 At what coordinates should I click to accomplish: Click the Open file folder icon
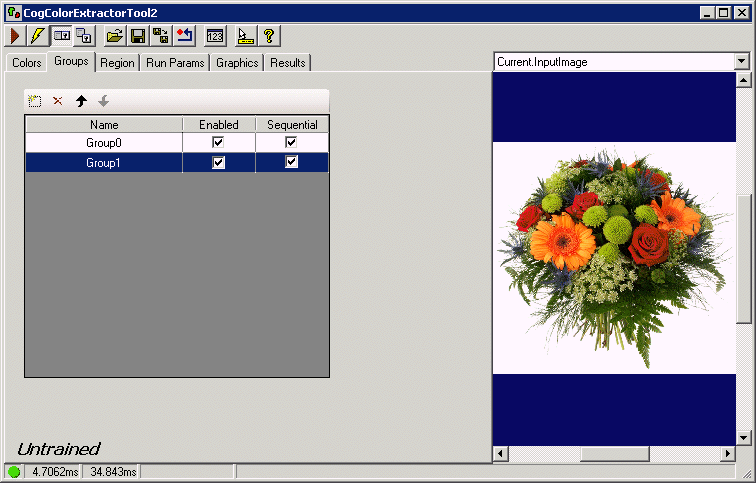coord(115,36)
